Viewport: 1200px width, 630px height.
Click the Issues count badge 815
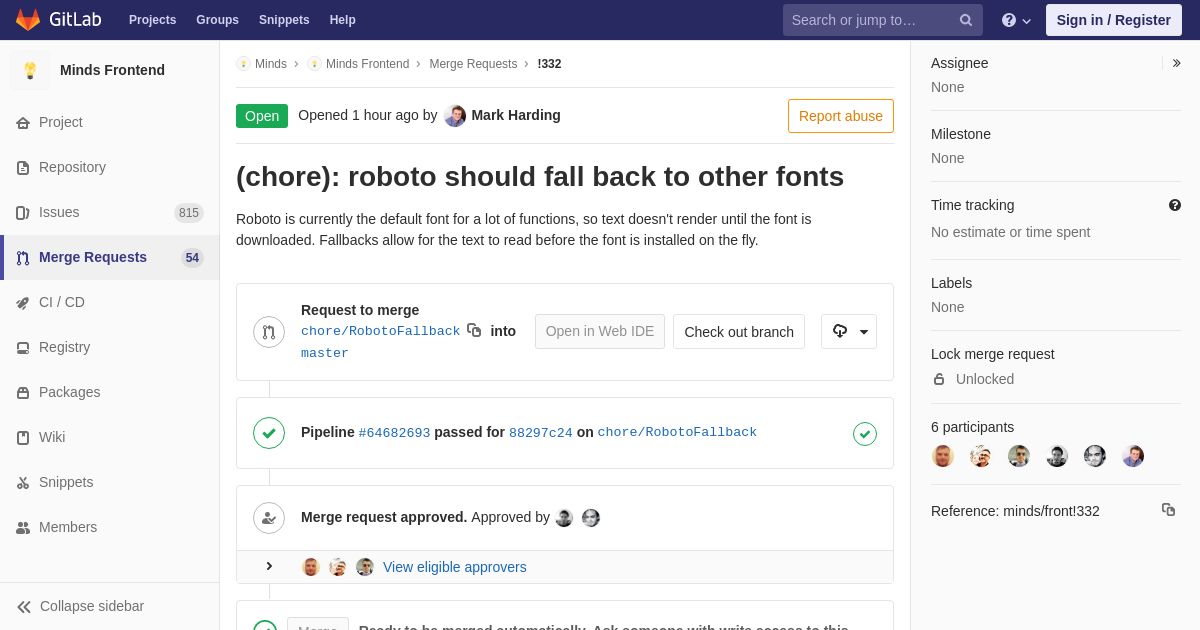click(189, 212)
